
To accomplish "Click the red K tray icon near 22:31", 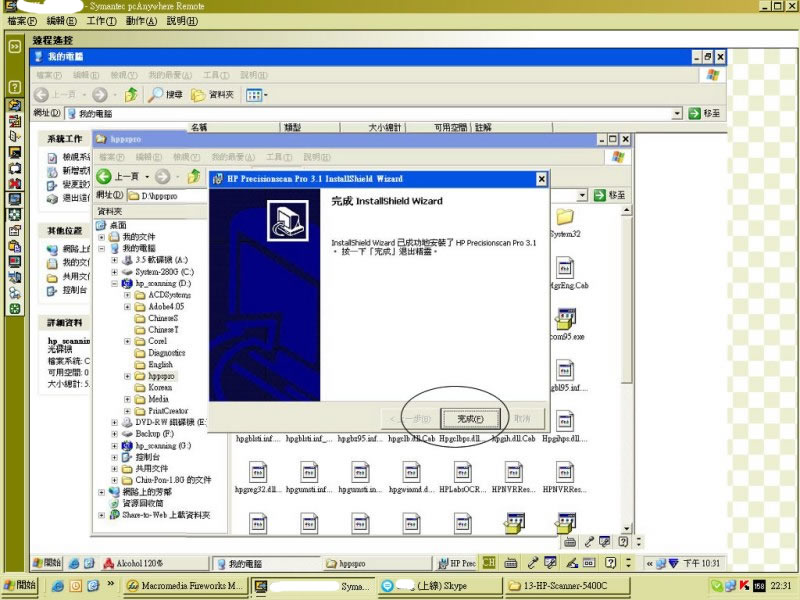I will (x=744, y=586).
